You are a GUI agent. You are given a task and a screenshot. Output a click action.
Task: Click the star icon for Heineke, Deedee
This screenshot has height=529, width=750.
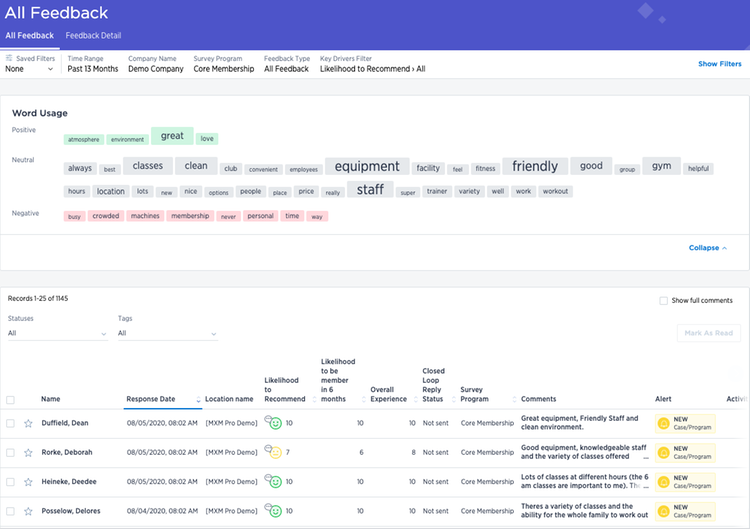pyautogui.click(x=28, y=481)
